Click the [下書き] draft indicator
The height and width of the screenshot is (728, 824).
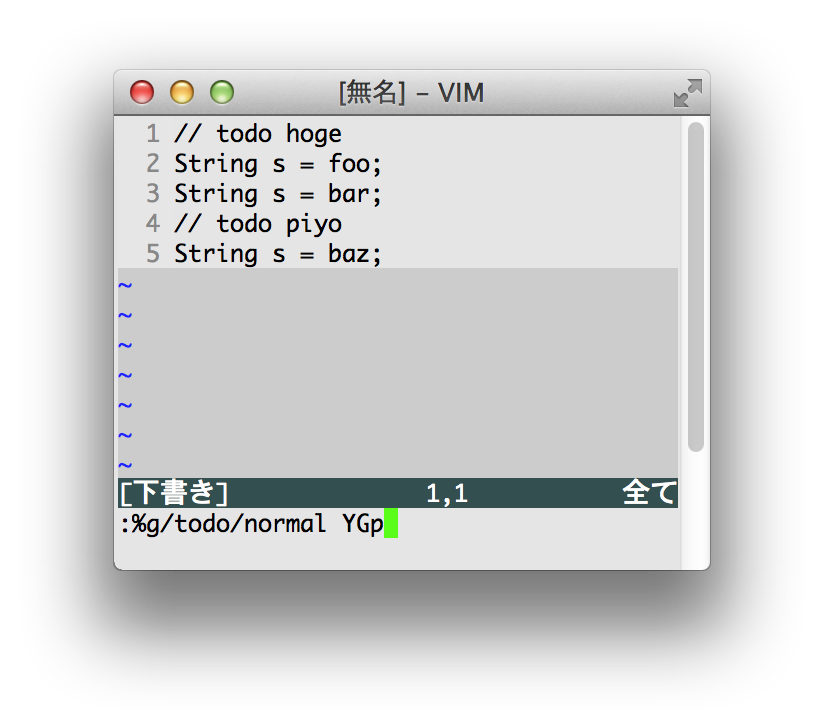click(x=172, y=493)
